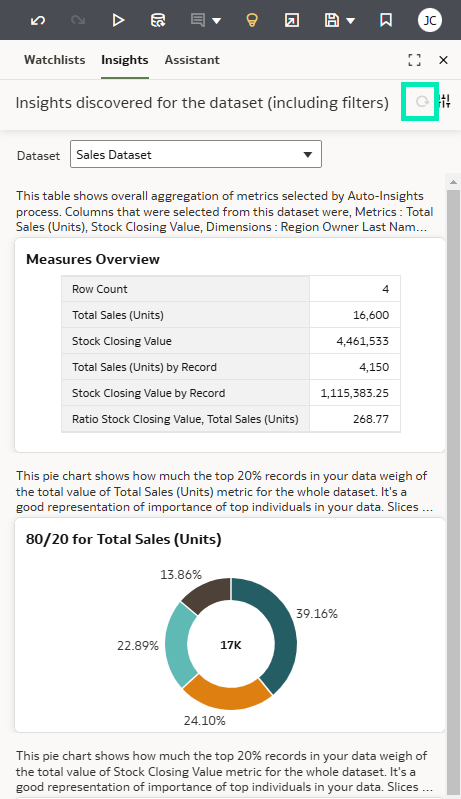Select the orange 24.10% donut slice
Screen dimensions: 461x799
coord(228,692)
